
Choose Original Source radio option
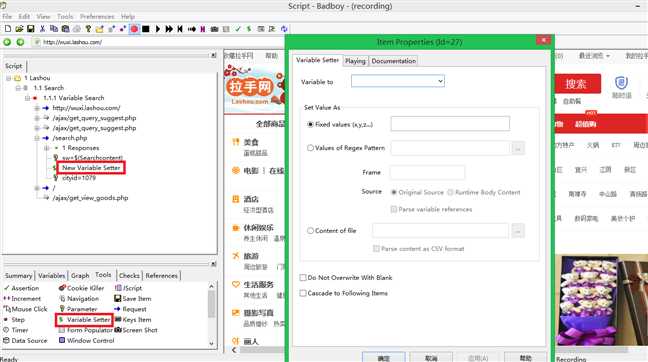[x=394, y=193]
